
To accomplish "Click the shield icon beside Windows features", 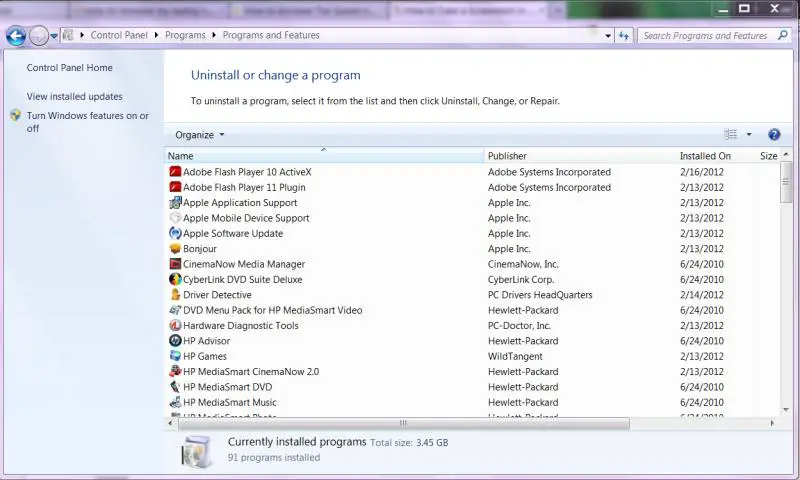I will pyautogui.click(x=15, y=115).
